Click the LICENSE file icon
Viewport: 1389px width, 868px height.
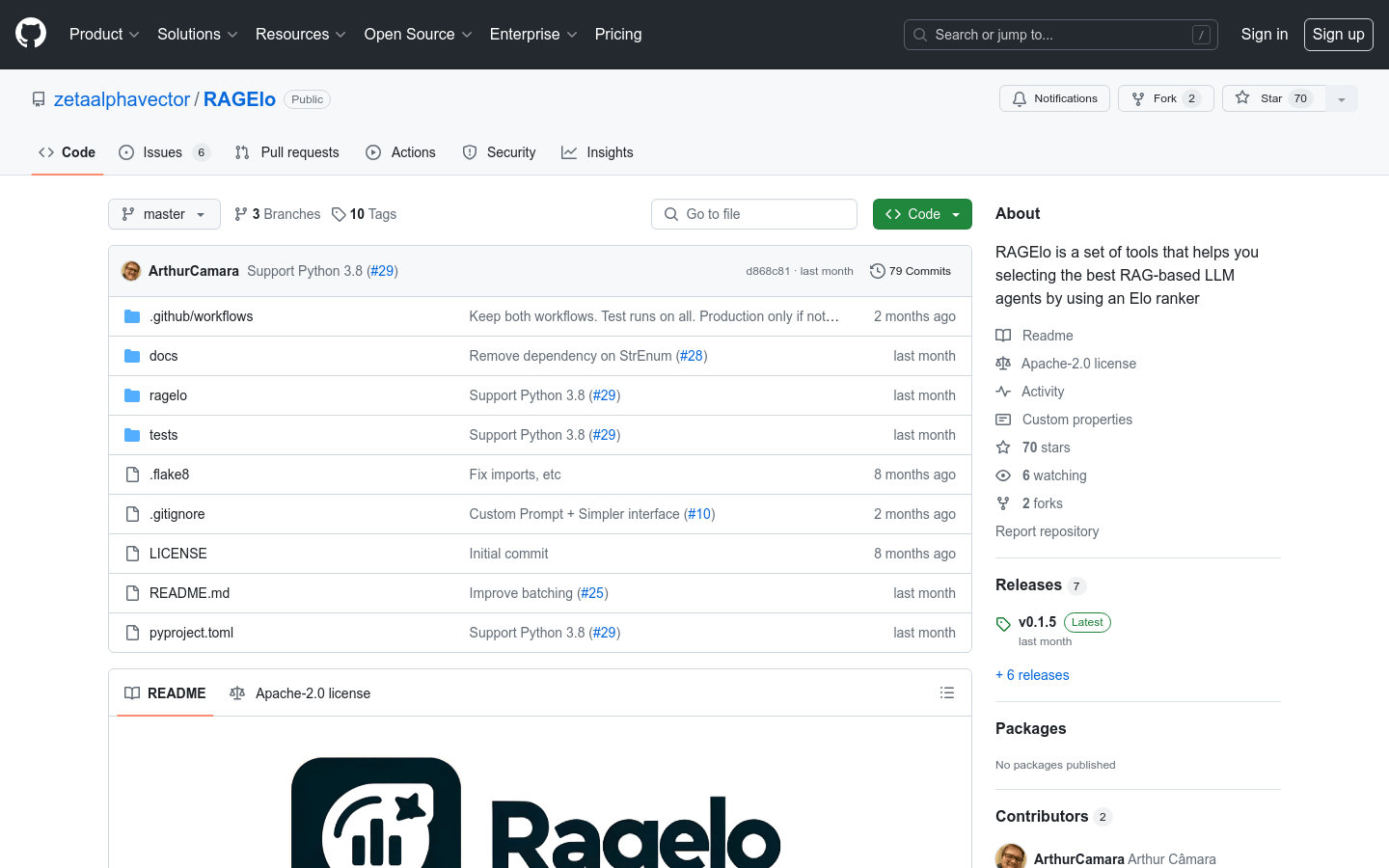point(132,554)
